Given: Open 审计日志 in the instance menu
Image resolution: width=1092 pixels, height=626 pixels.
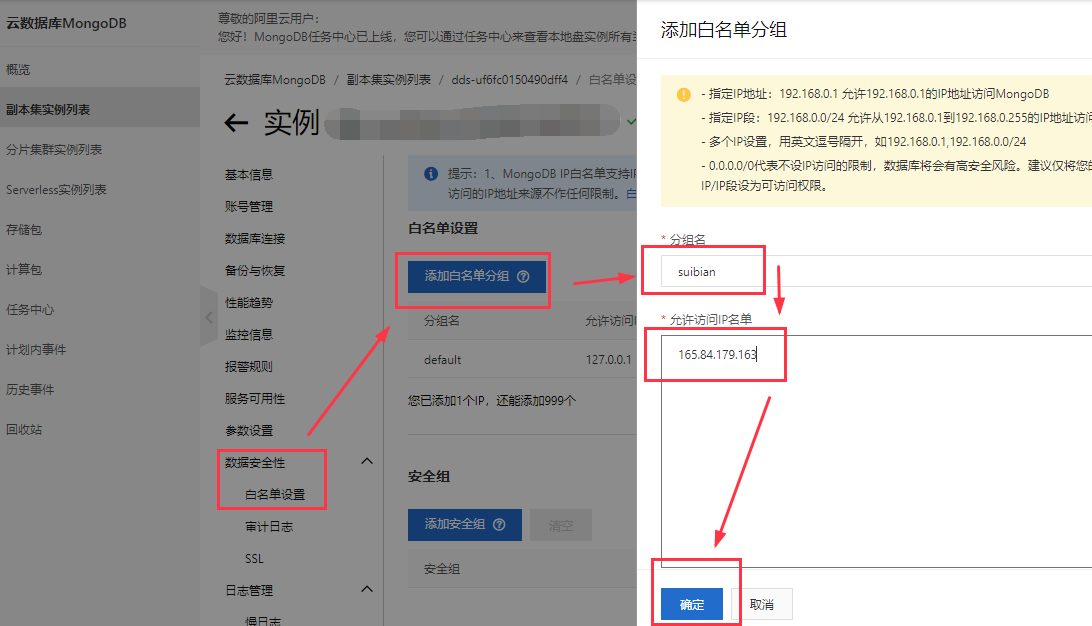Looking at the screenshot, I should [x=269, y=526].
